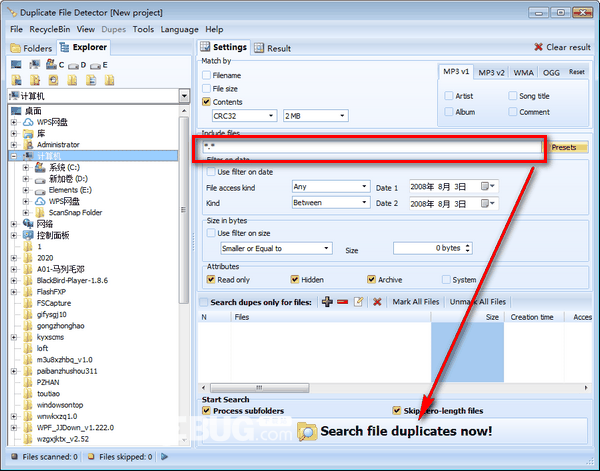Viewport: 600px width, 471px height.
Task: Click Mark All Files
Action: [x=416, y=302]
